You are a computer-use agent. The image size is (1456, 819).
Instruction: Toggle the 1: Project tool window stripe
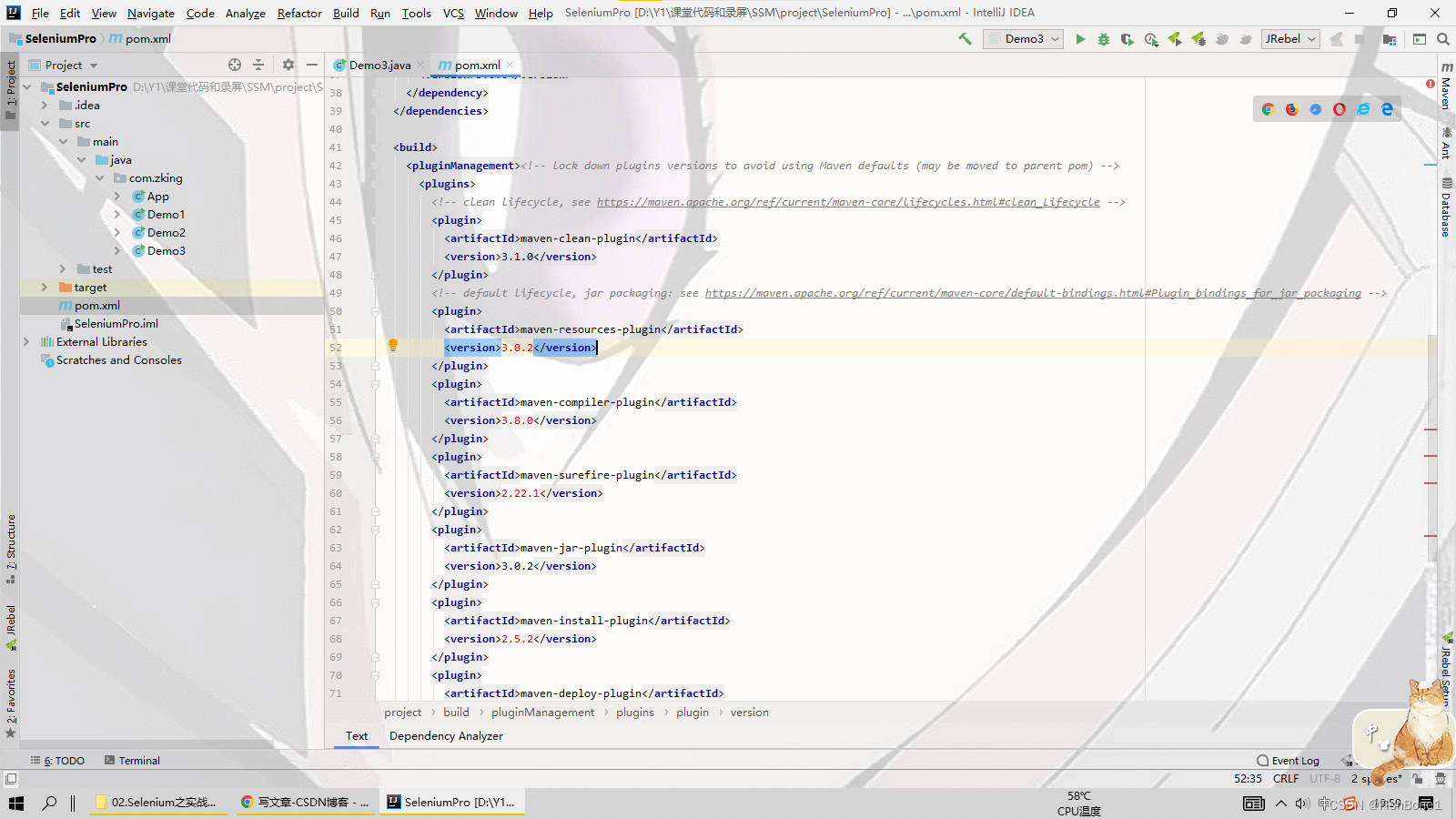tap(11, 91)
